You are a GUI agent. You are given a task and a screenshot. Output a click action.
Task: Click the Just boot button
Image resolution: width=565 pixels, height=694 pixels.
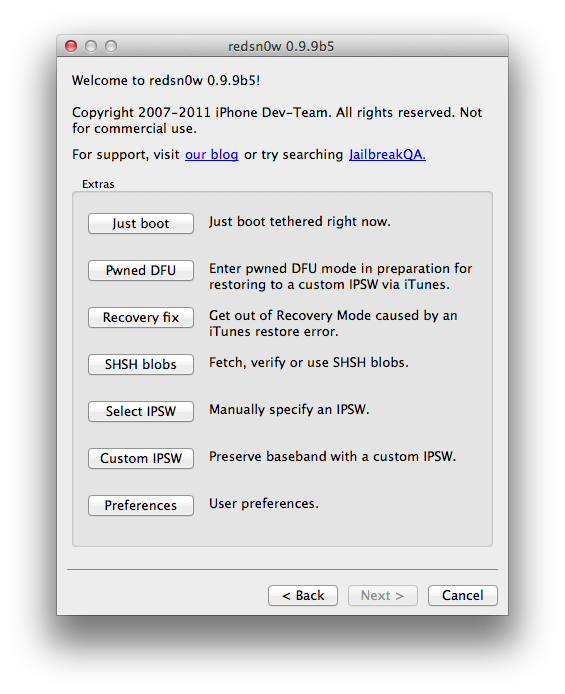pyautogui.click(x=141, y=224)
